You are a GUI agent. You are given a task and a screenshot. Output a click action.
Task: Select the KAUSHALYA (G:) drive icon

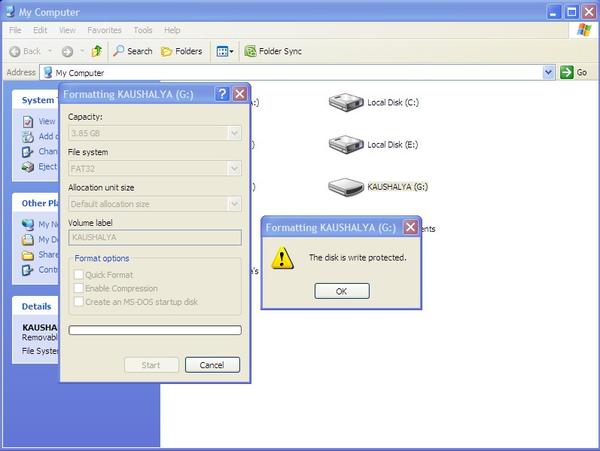346,187
